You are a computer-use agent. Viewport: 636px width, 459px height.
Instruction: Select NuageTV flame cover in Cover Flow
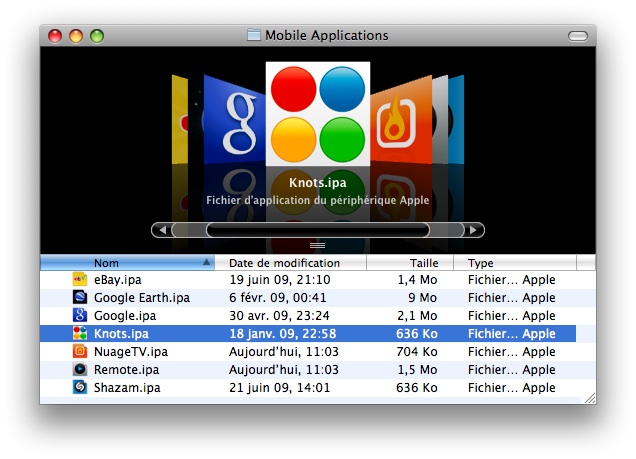[401, 120]
